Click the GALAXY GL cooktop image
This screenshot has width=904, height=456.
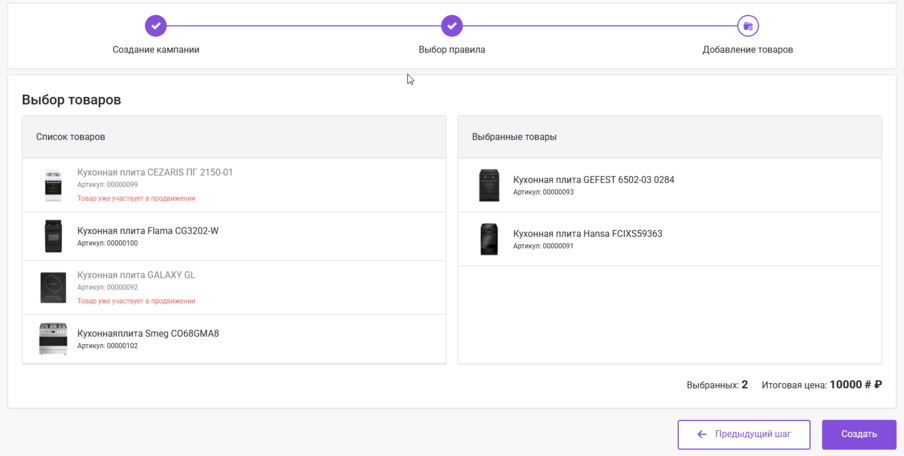coord(53,287)
